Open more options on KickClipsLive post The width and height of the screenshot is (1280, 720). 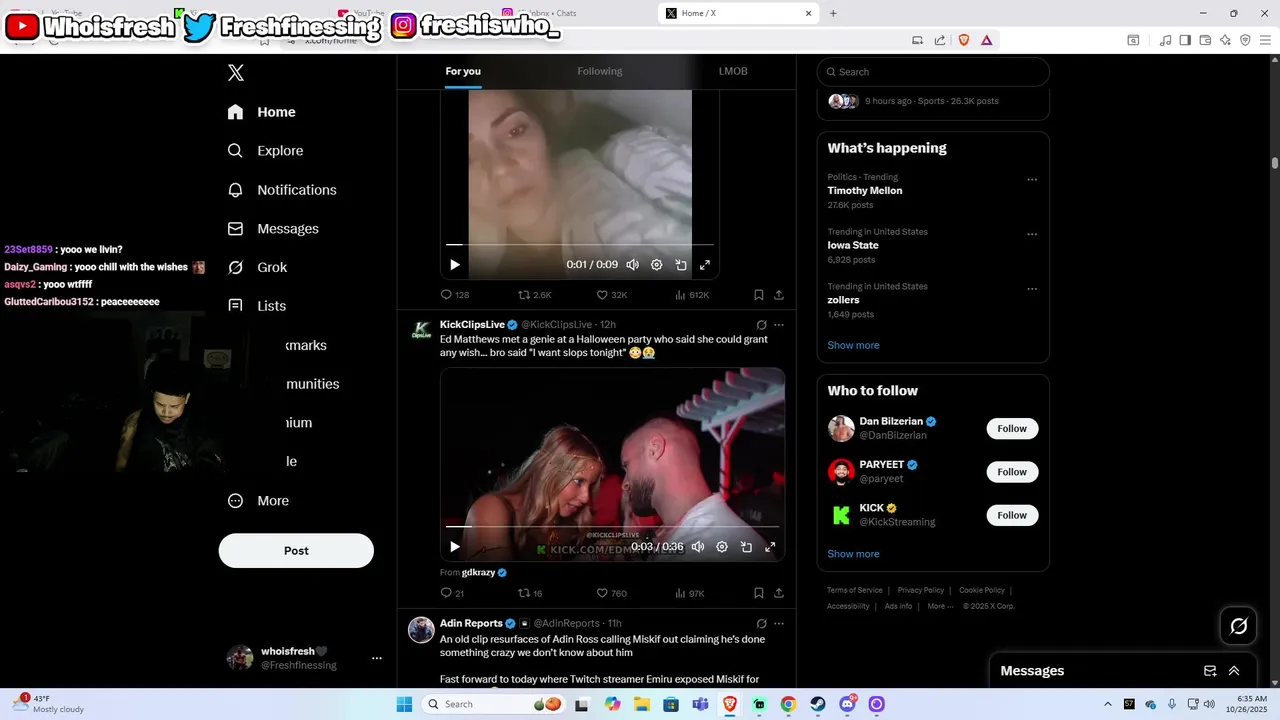point(779,325)
